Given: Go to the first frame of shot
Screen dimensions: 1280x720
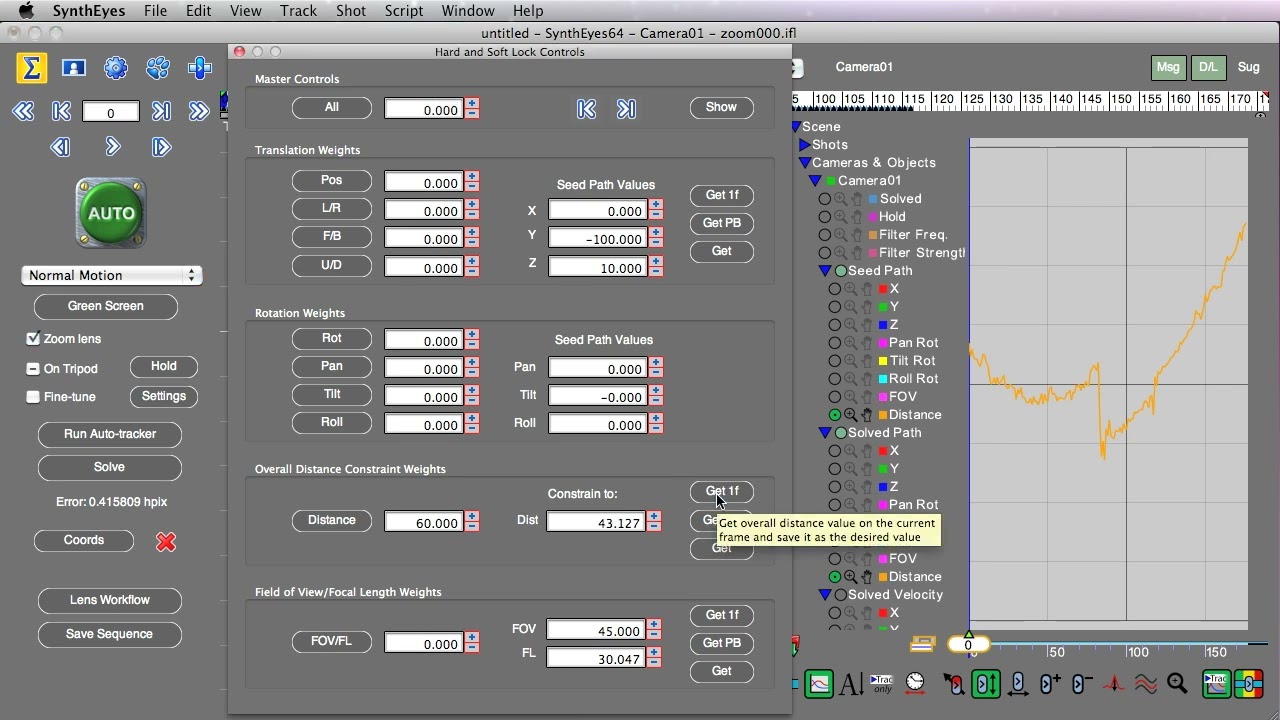Looking at the screenshot, I should point(61,112).
